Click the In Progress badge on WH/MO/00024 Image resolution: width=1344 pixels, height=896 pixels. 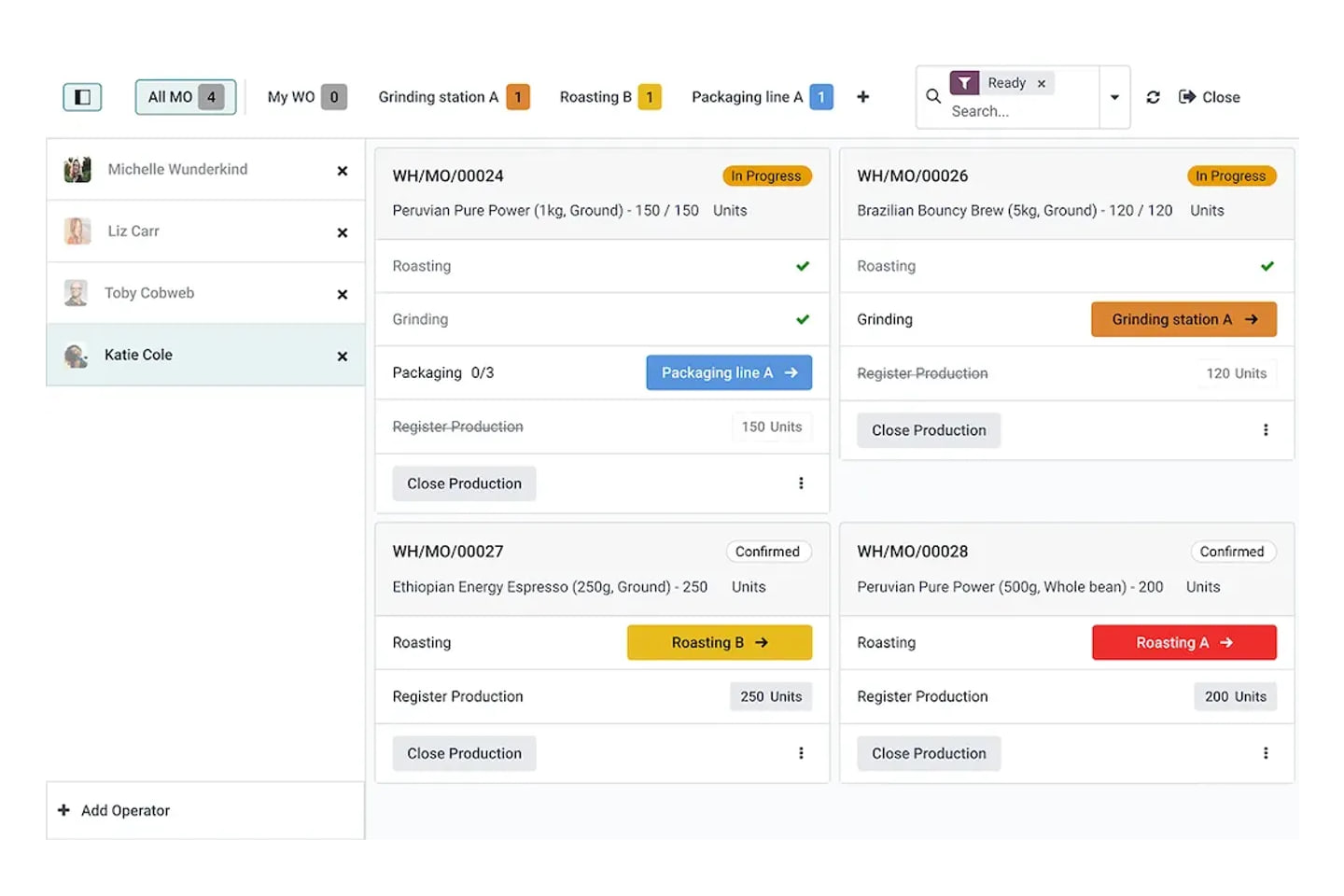pyautogui.click(x=766, y=175)
